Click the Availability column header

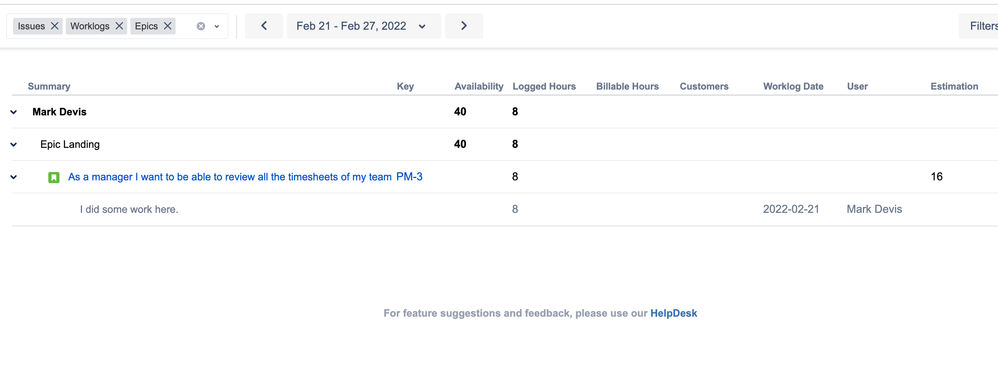click(x=479, y=87)
